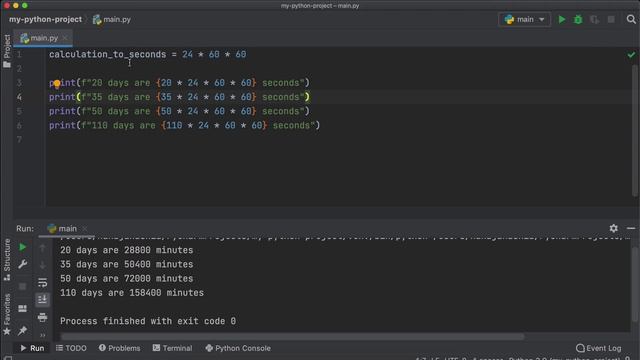The width and height of the screenshot is (640, 360).
Task: Open the Favorites tool window sidebar
Action: point(7,314)
